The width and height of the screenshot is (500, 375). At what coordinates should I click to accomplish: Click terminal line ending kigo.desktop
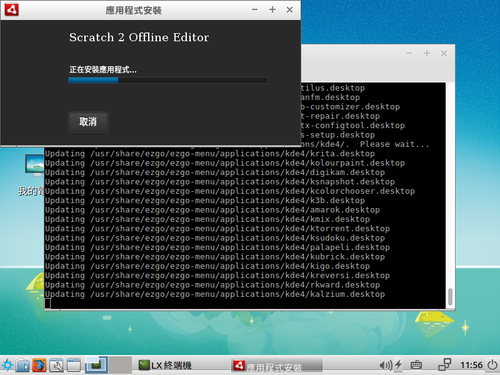tap(208, 266)
